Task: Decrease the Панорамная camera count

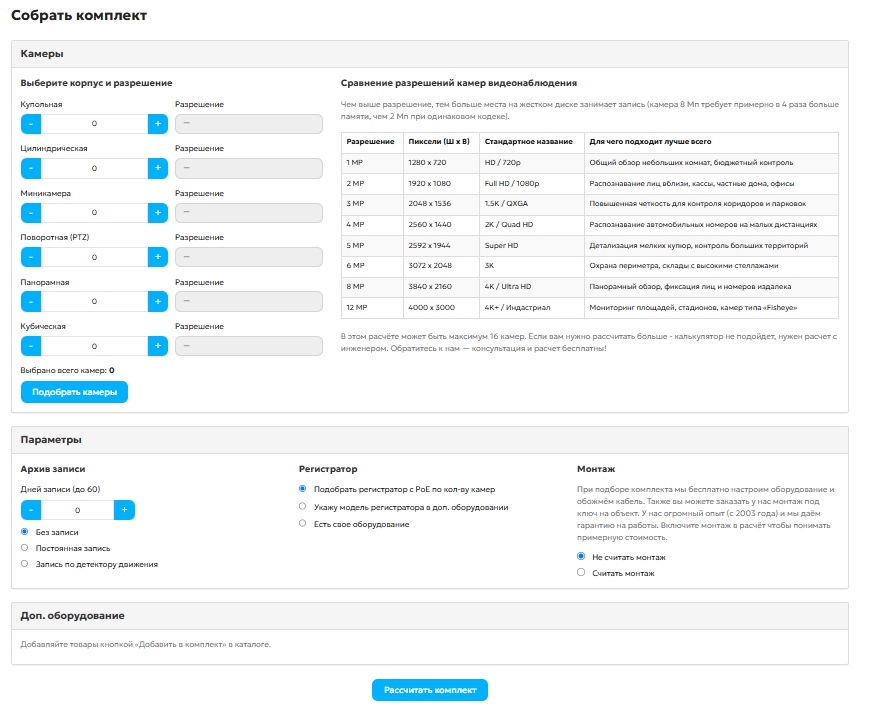Action: click(x=31, y=302)
